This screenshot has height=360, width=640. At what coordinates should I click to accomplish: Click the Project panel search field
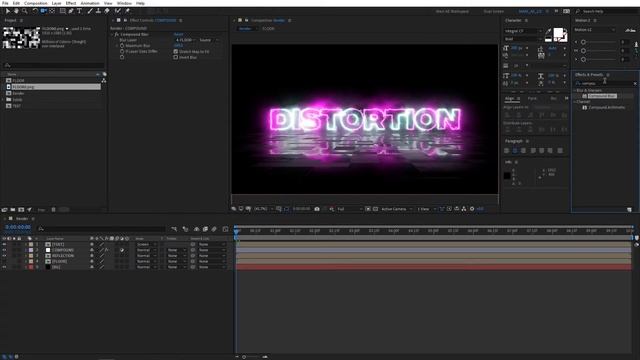[53, 65]
